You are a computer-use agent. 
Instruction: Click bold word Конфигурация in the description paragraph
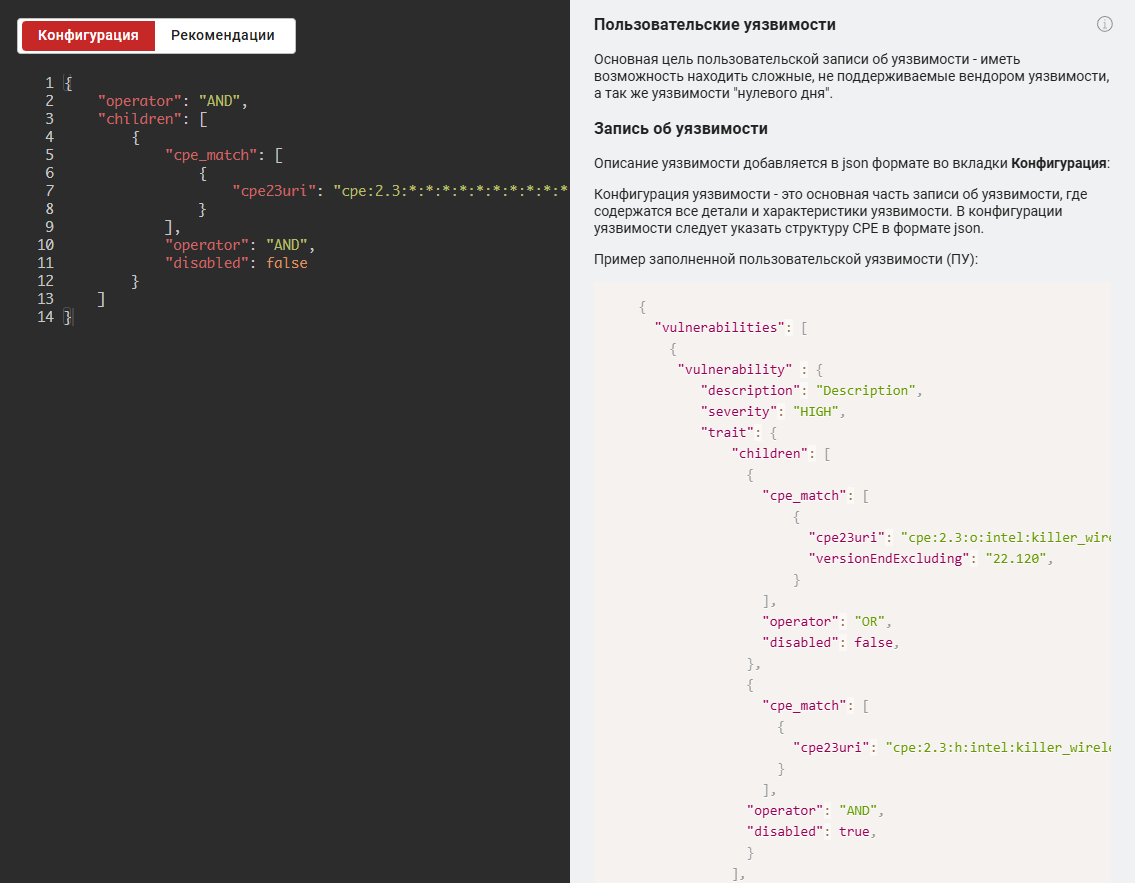point(1058,164)
